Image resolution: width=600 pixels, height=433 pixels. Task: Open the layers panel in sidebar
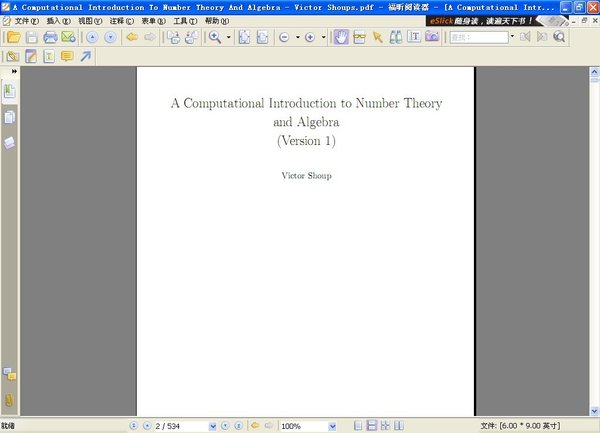click(x=10, y=143)
